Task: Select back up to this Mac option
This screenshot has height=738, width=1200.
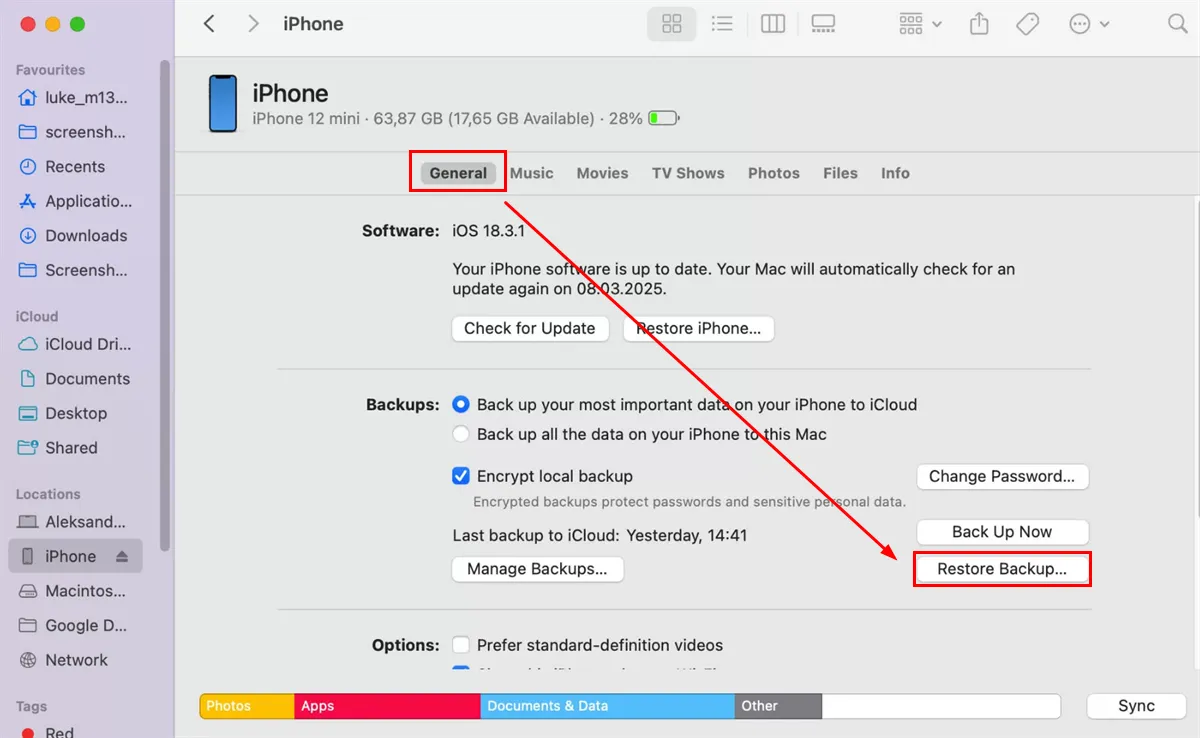Action: point(461,435)
